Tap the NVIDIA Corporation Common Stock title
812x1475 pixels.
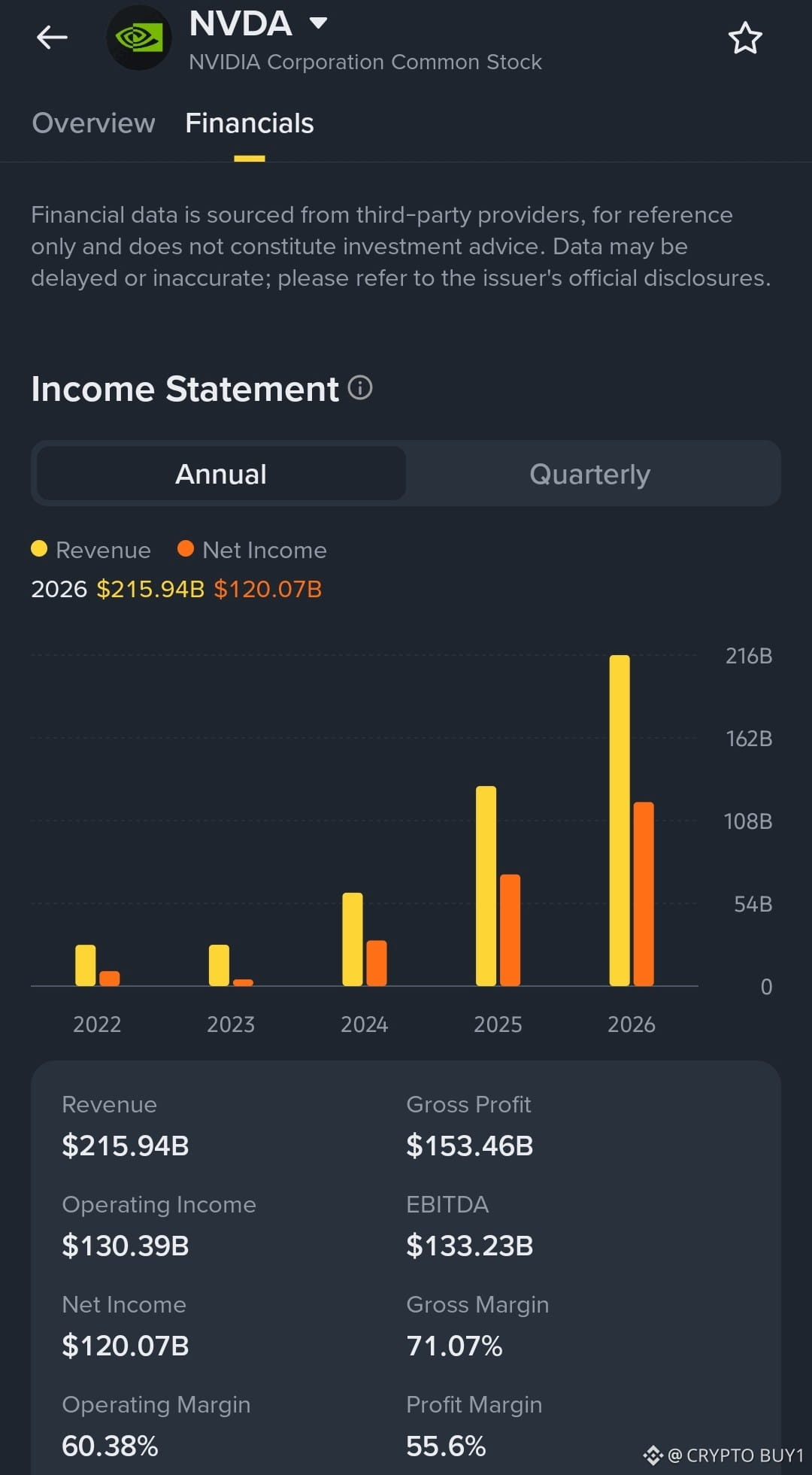(x=365, y=62)
